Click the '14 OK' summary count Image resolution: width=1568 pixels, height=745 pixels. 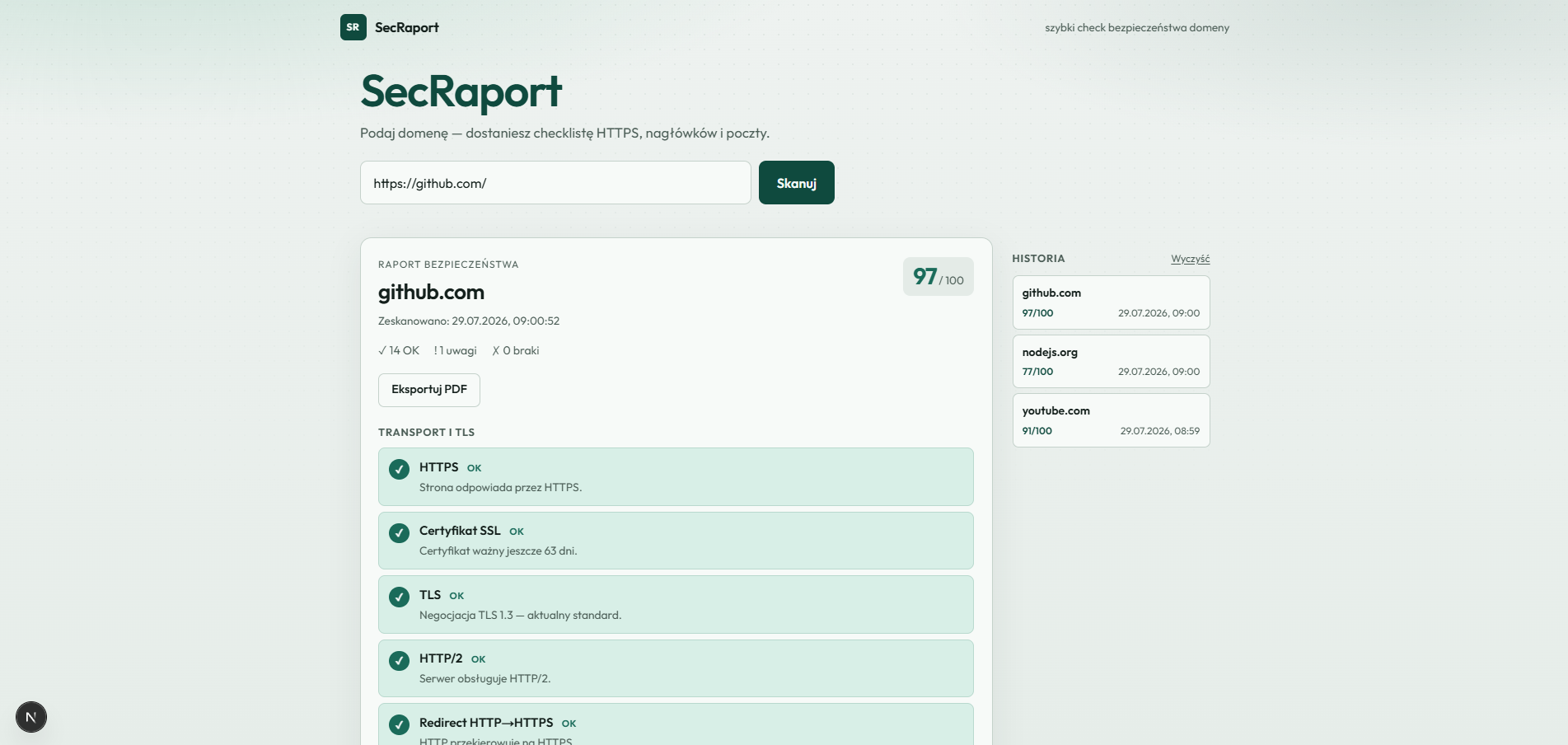point(399,350)
